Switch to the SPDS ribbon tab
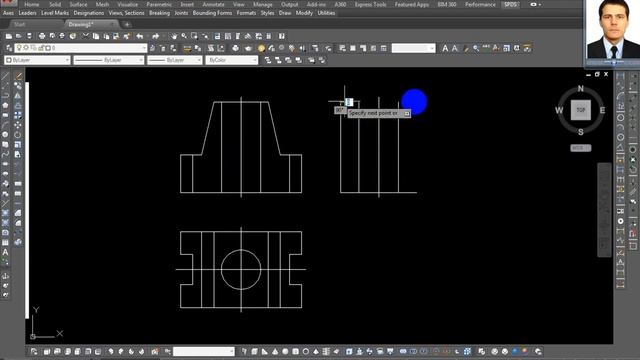Viewport: 640px width, 360px height. point(510,4)
